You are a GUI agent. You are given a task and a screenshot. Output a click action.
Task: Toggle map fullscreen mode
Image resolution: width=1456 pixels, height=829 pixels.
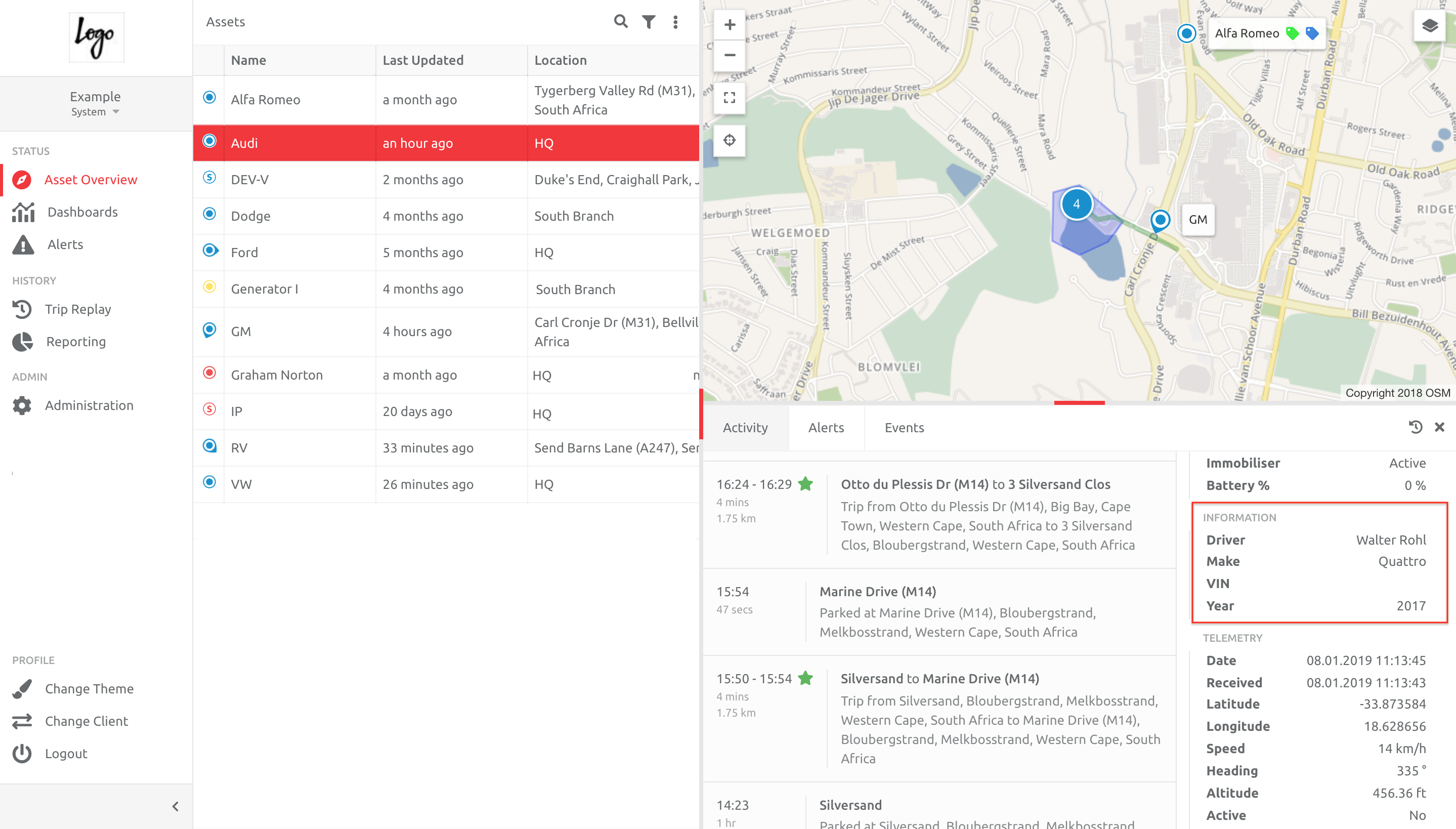(x=729, y=98)
